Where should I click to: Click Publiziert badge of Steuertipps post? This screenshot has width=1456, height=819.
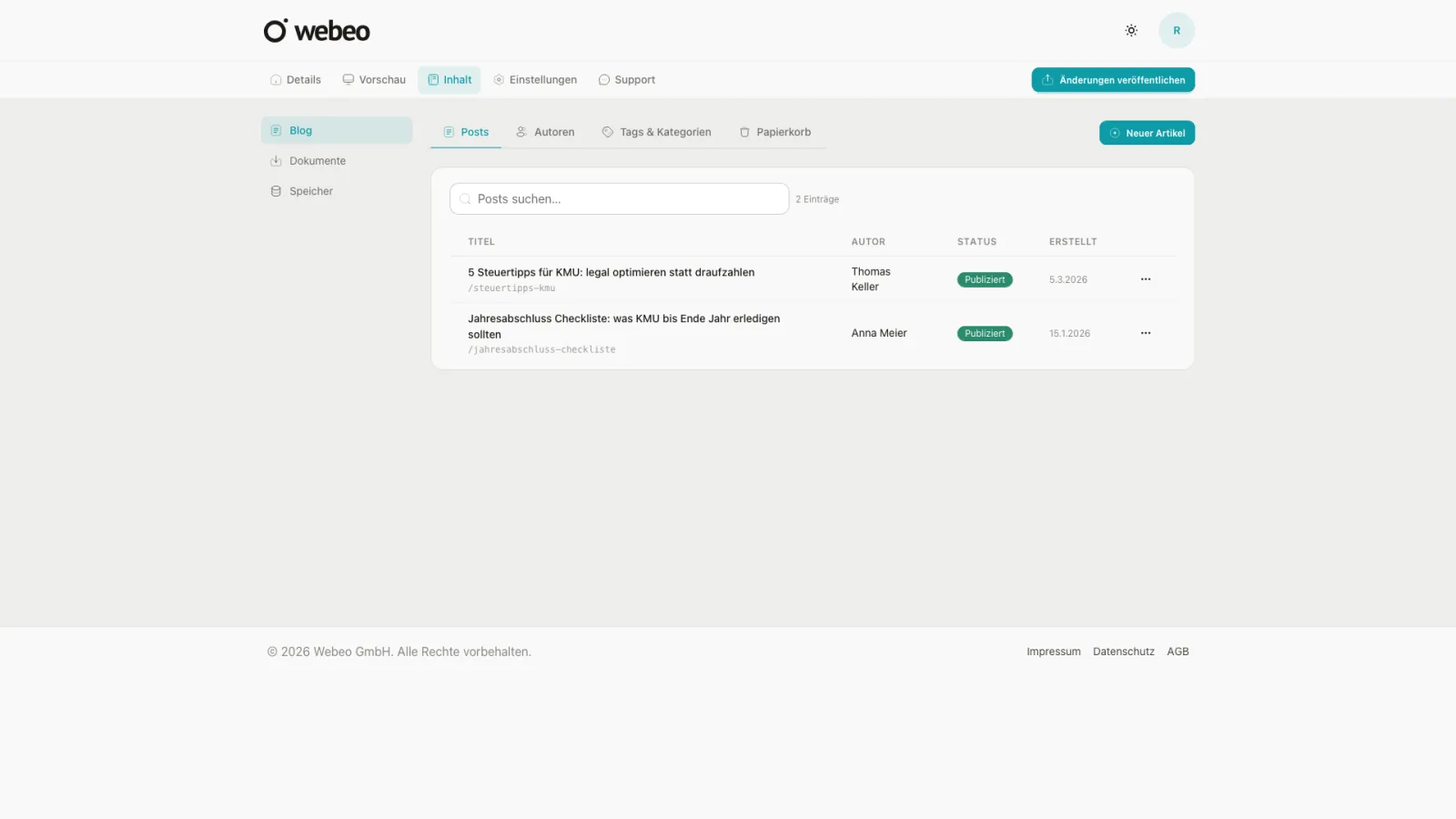(985, 279)
